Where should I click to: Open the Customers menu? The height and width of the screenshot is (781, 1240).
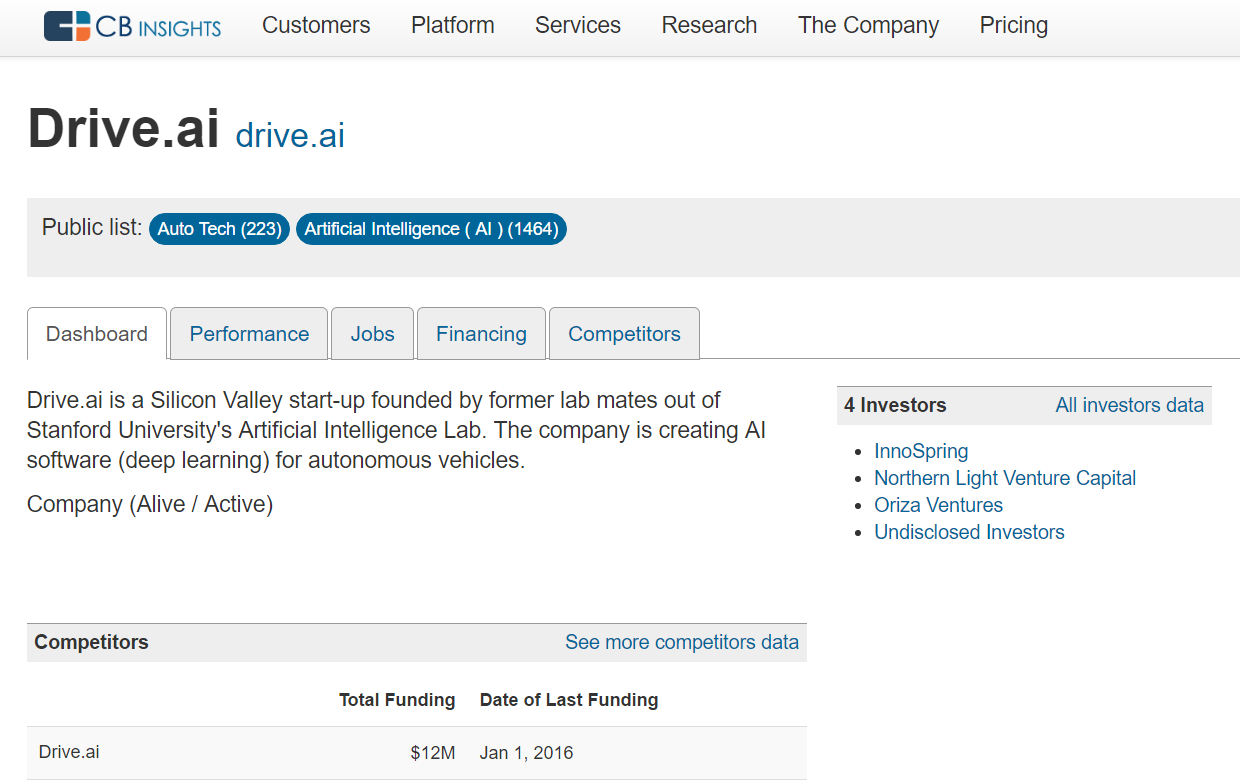pyautogui.click(x=316, y=26)
